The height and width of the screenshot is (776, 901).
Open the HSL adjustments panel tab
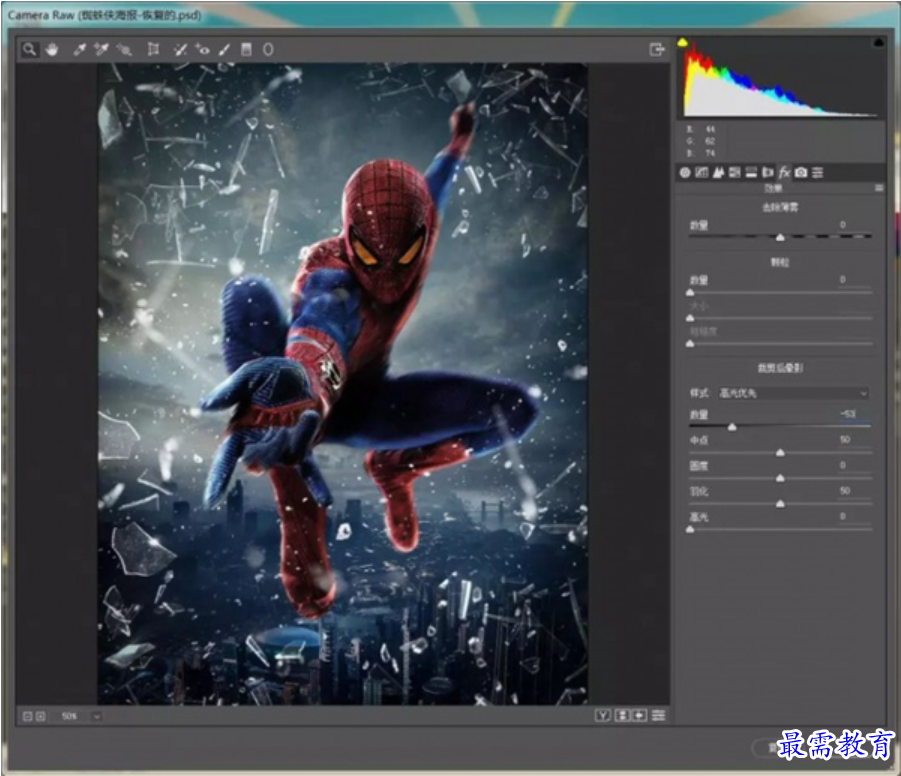pyautogui.click(x=735, y=172)
